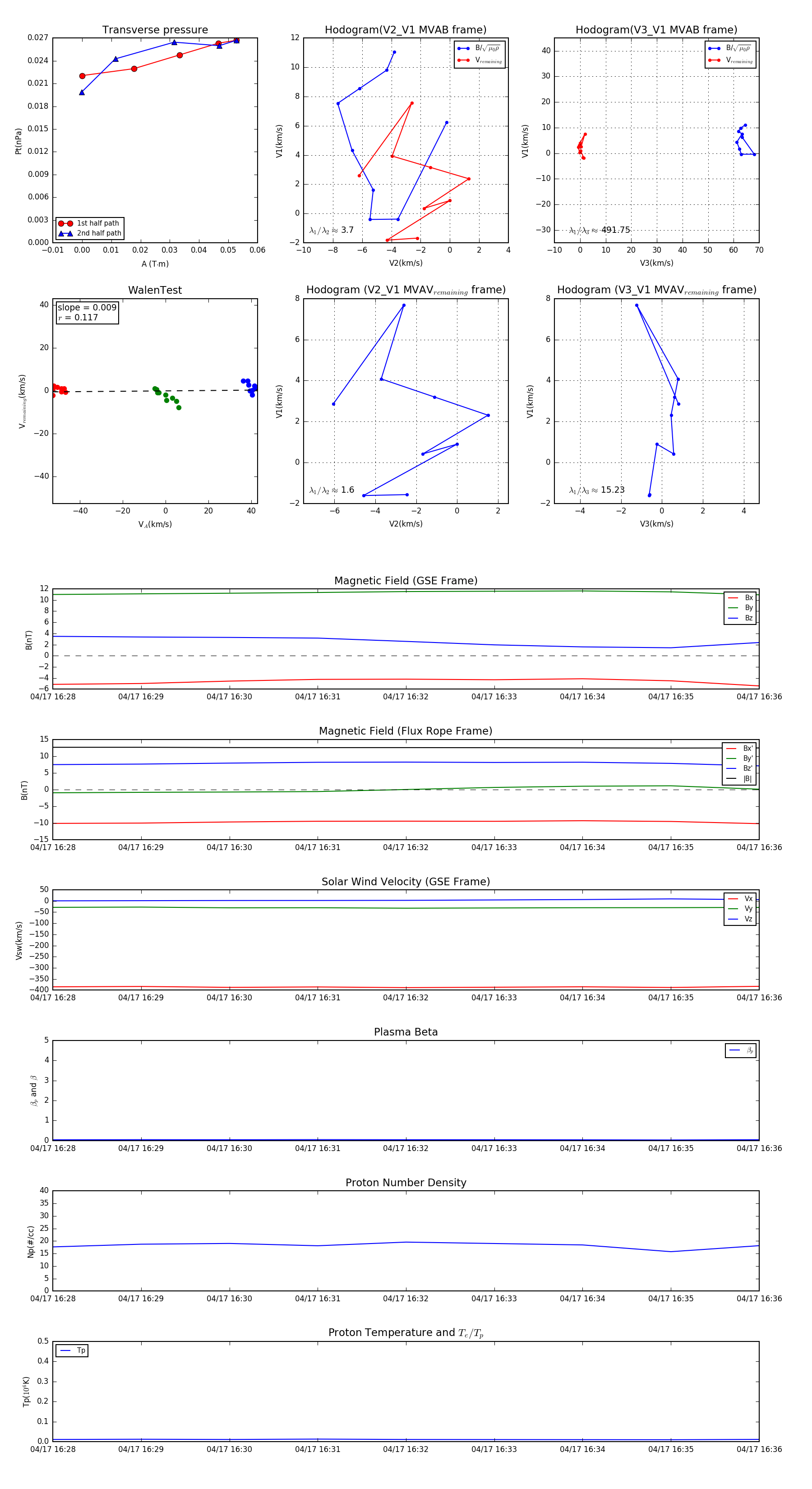Viewport: 812px width, 1489px height.
Task: Click the 'Plasma Beta' plot title
Action: click(x=406, y=1032)
